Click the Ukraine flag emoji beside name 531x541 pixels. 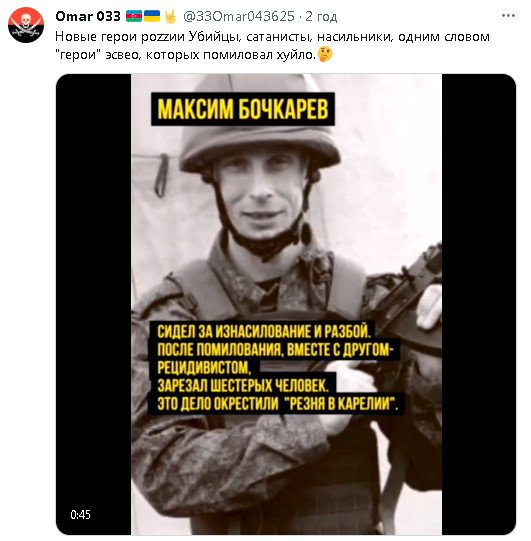151,16
